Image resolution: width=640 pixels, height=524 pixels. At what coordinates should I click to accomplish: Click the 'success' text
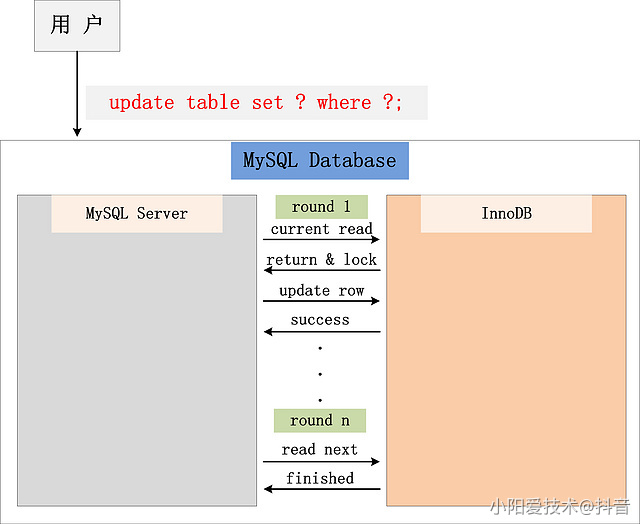pos(320,320)
